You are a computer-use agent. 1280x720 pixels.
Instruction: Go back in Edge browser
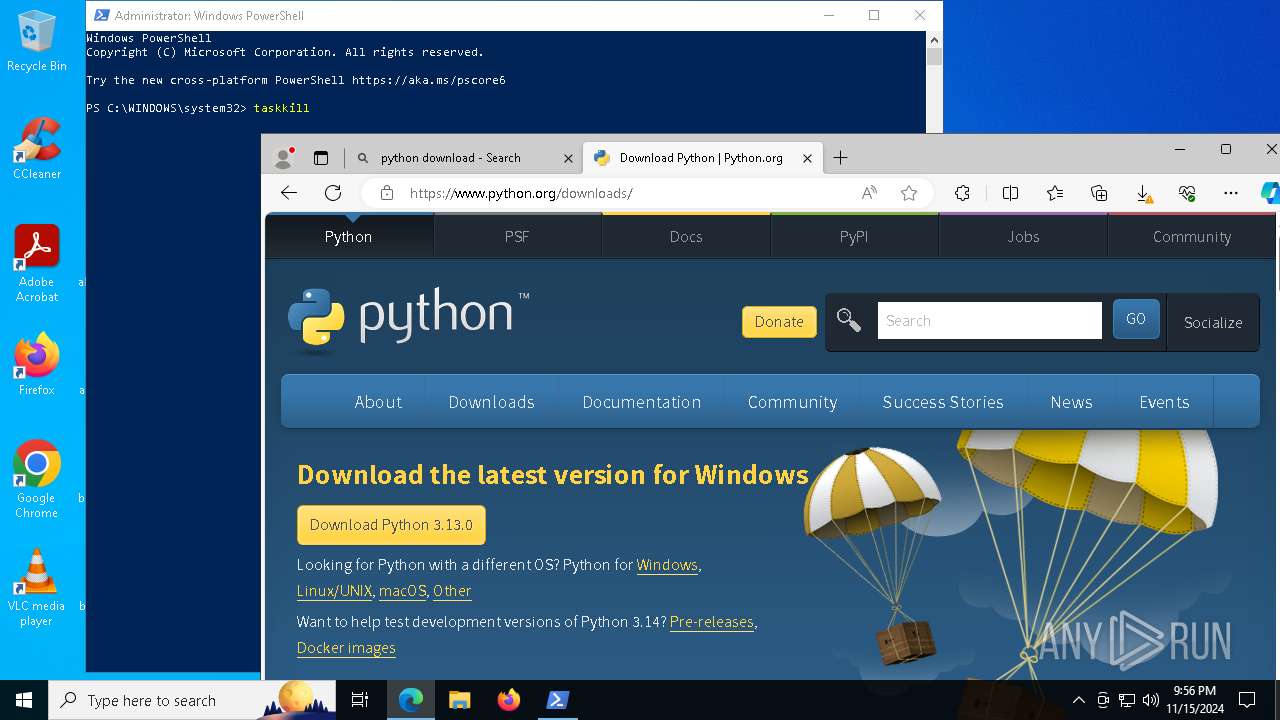[x=289, y=193]
